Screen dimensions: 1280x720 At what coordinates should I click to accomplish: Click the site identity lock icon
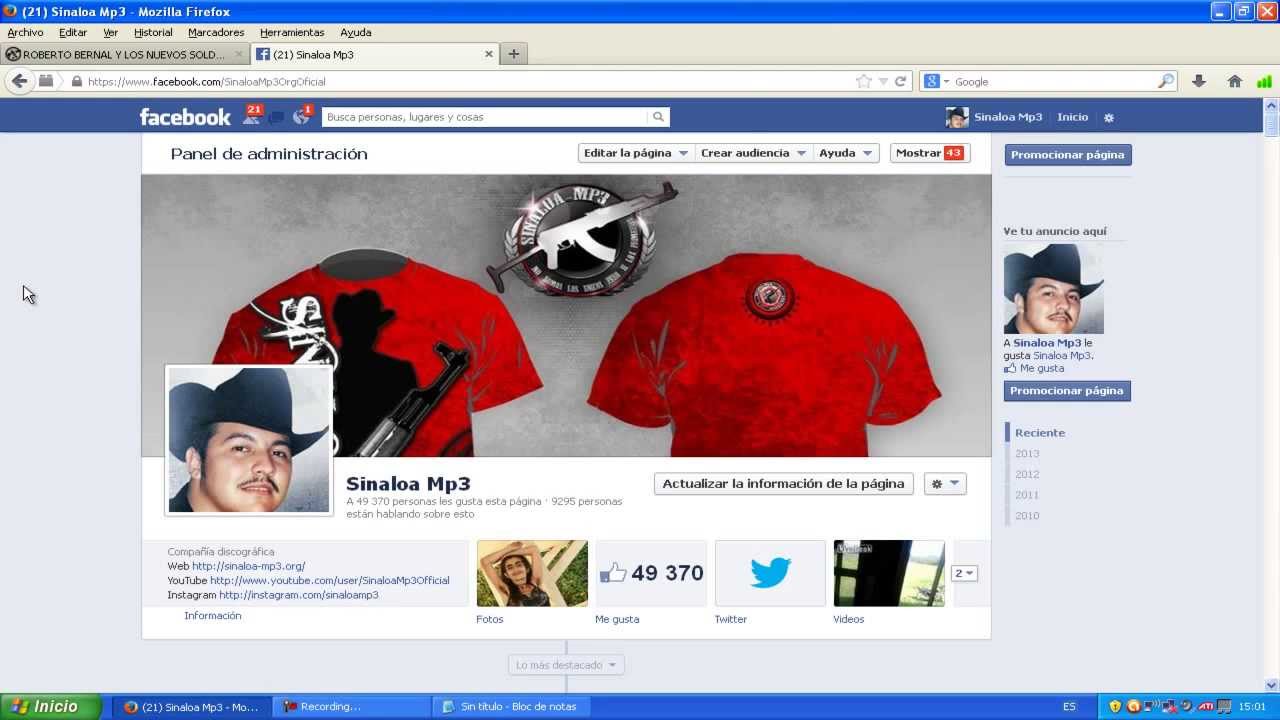click(76, 82)
